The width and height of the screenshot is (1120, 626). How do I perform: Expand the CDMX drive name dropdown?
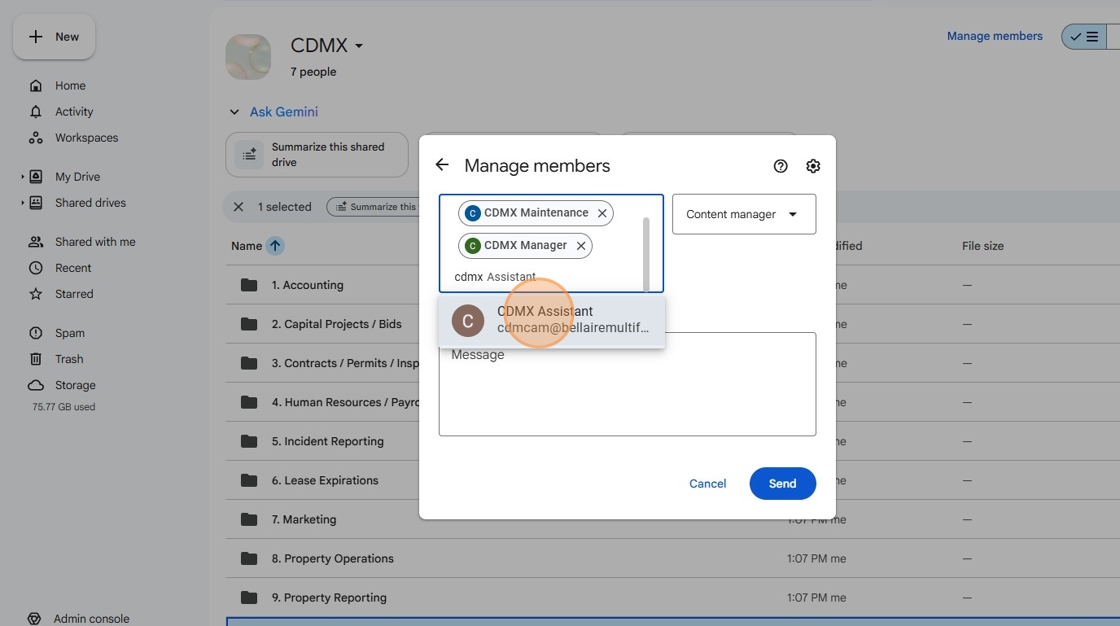click(359, 46)
